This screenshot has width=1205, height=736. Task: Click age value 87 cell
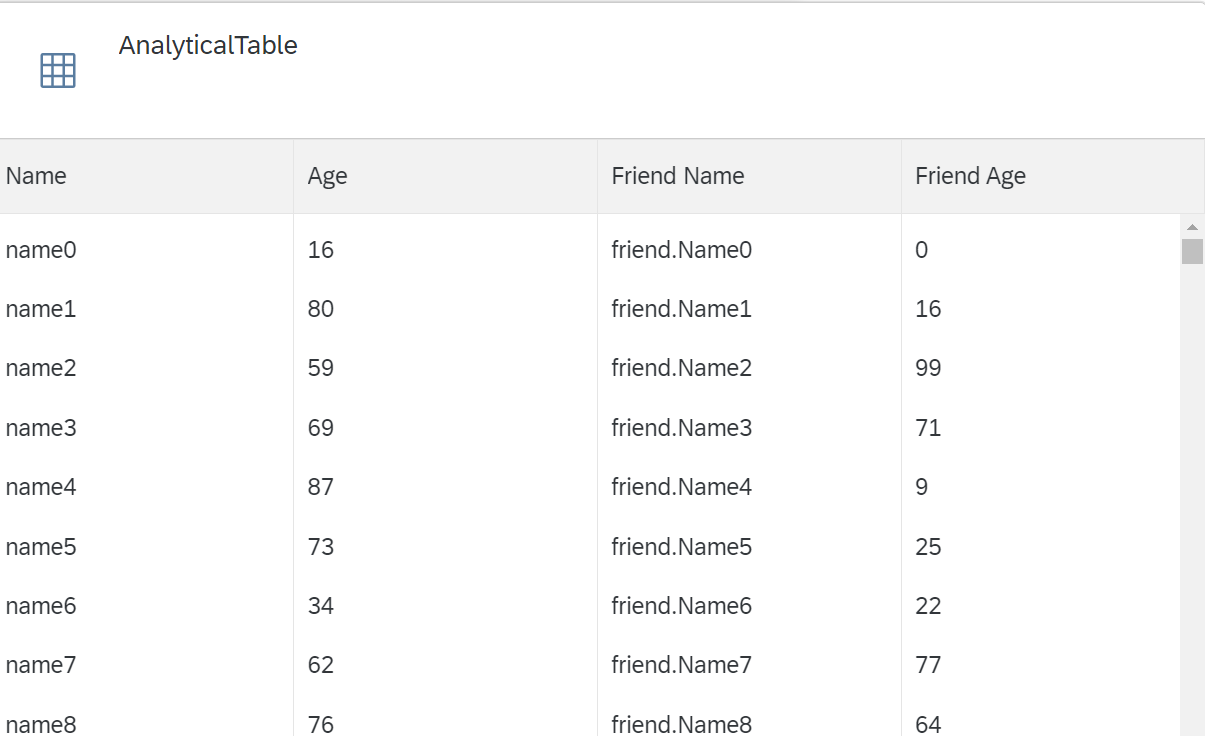(x=321, y=487)
